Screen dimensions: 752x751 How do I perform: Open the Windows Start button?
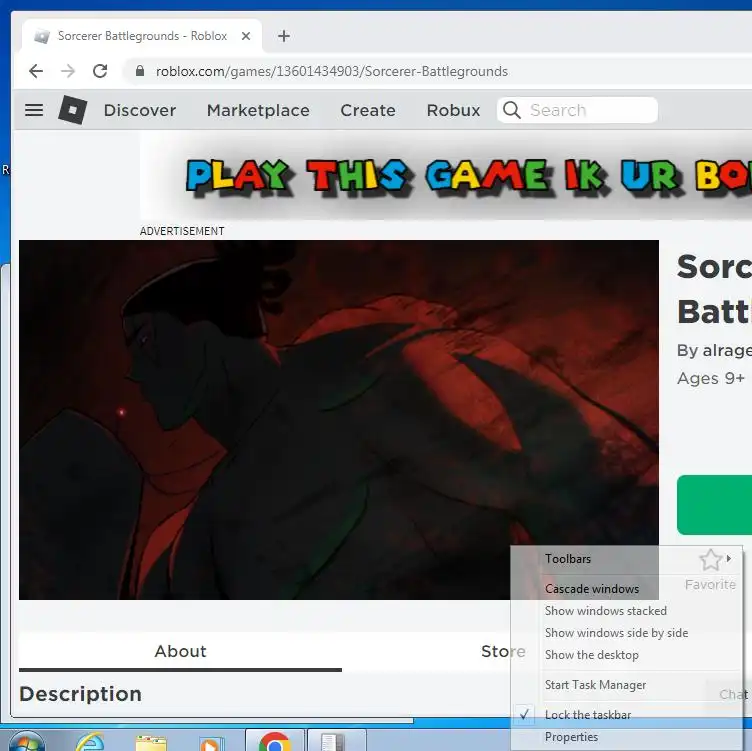[26, 741]
